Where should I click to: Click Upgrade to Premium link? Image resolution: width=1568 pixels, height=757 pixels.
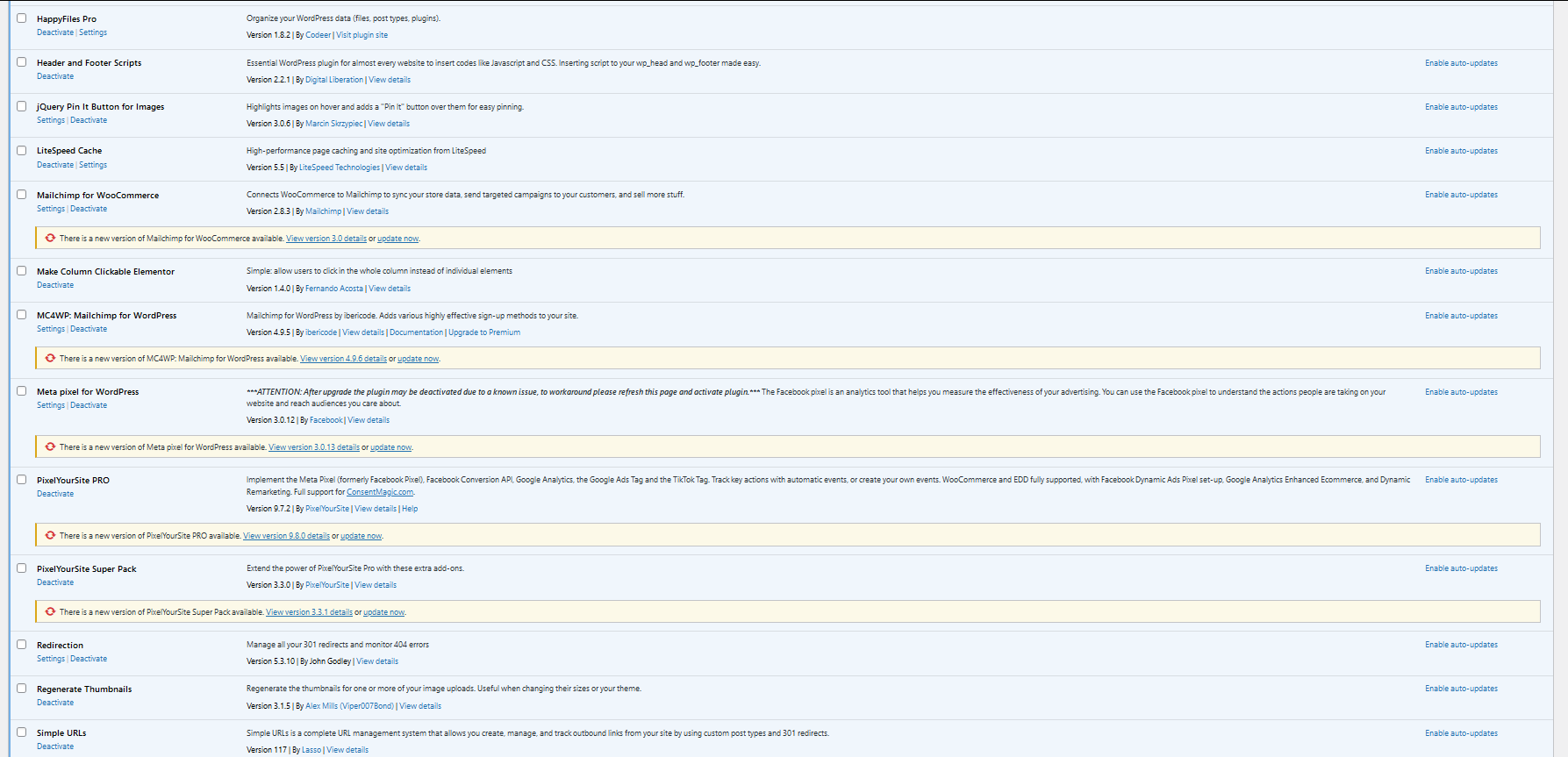(x=484, y=332)
